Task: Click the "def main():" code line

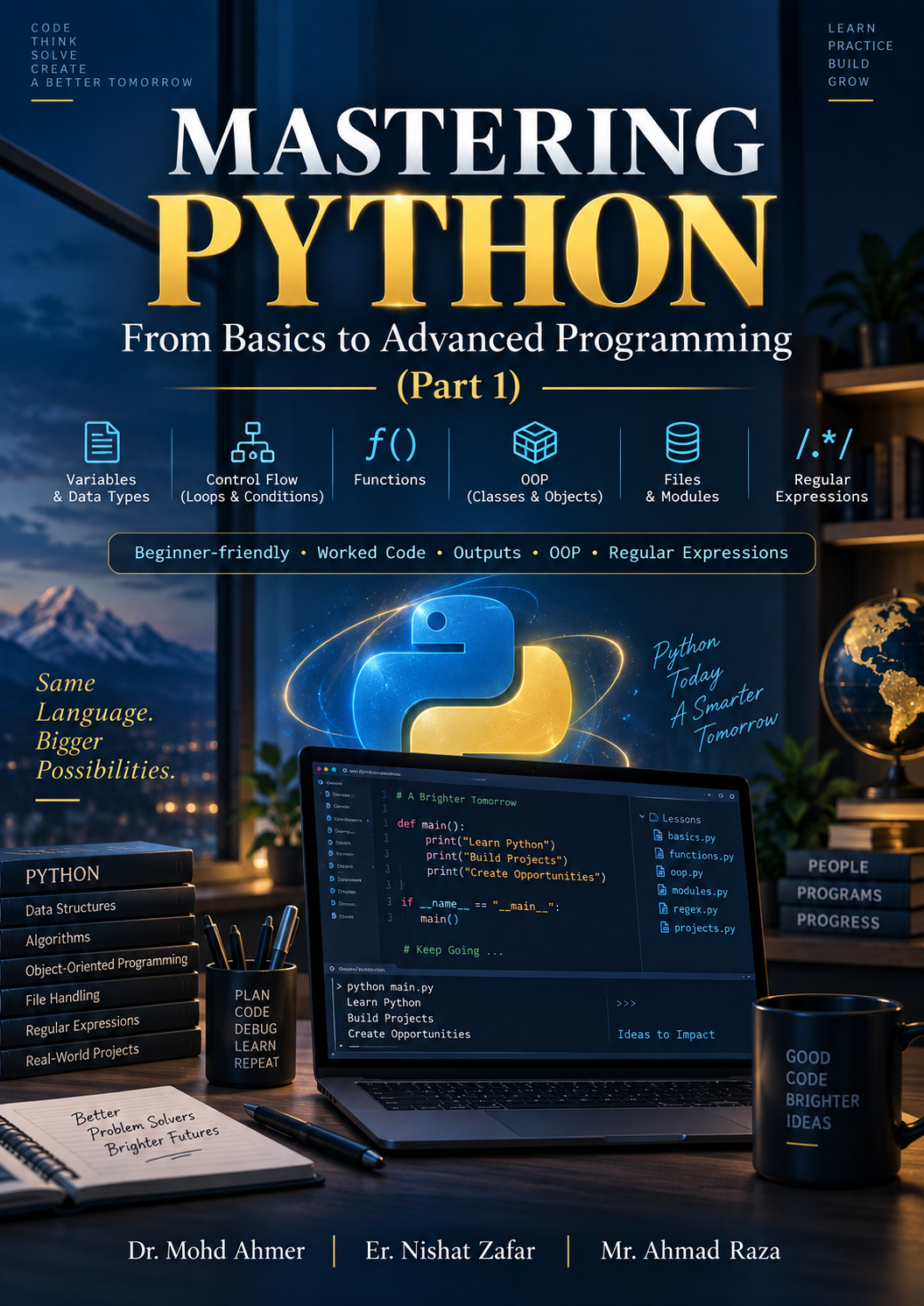Action: pyautogui.click(x=431, y=824)
